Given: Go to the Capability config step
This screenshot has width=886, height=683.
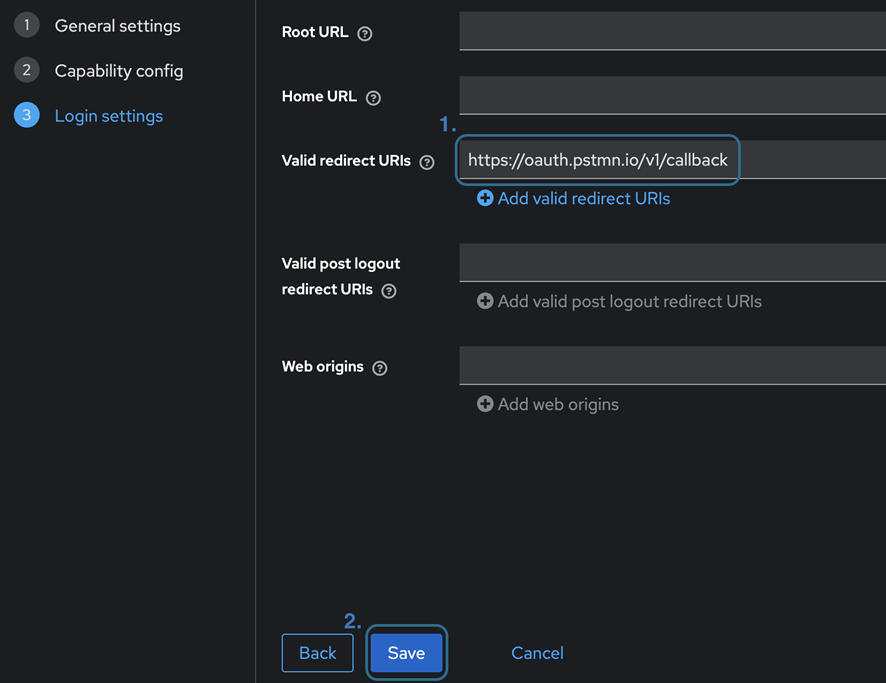Looking at the screenshot, I should pos(118,71).
